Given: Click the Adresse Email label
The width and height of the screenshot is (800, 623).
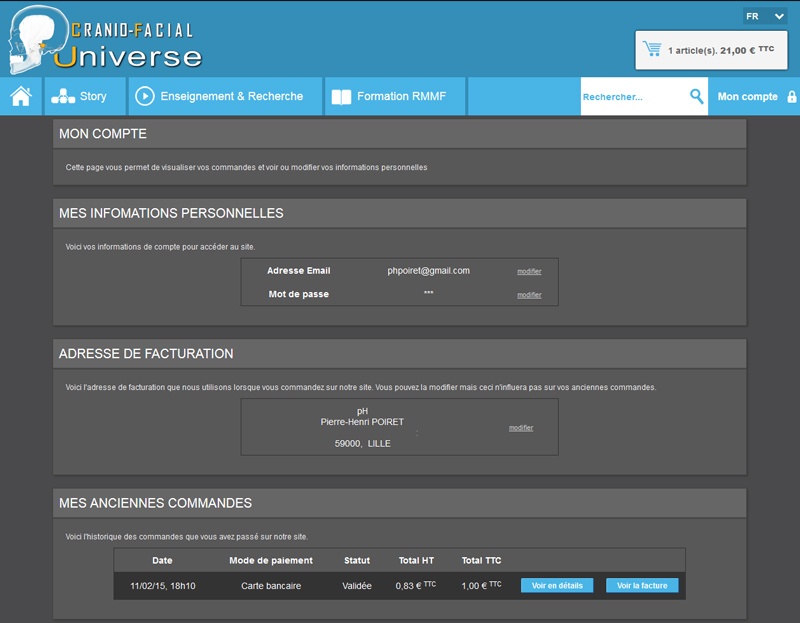Looking at the screenshot, I should tap(298, 270).
